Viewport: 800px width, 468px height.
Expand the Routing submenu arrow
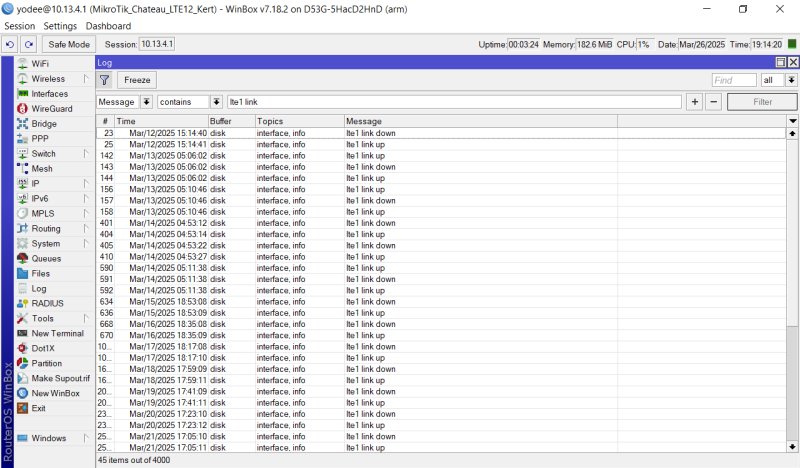point(86,229)
